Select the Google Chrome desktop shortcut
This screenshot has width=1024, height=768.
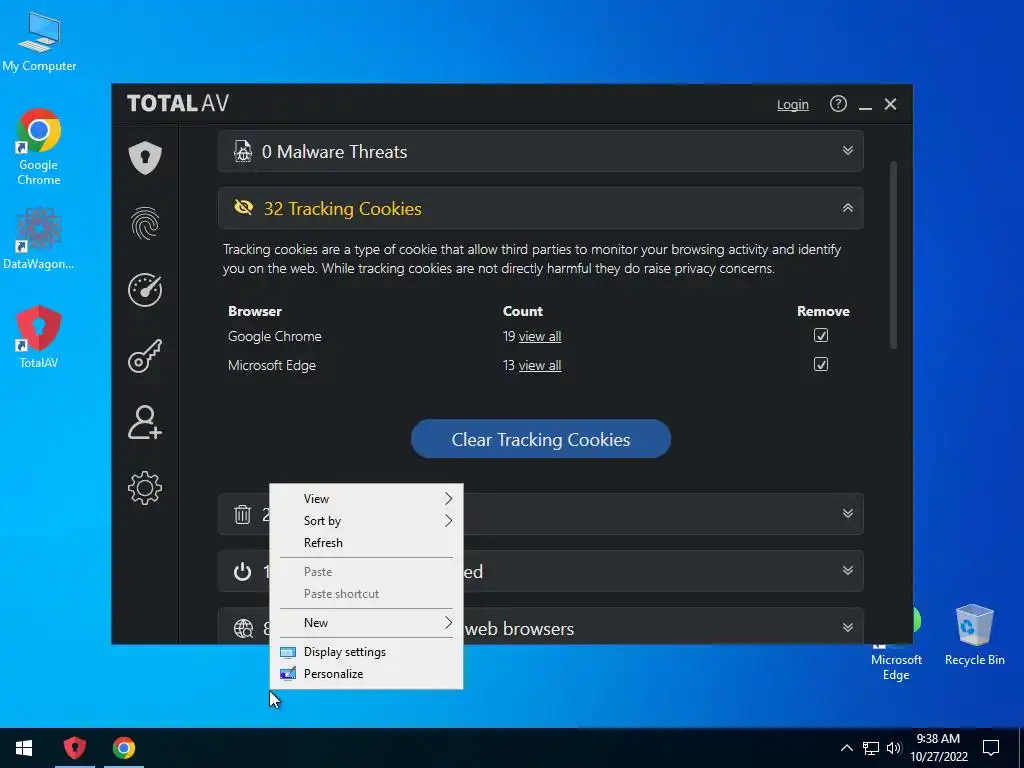[x=39, y=148]
